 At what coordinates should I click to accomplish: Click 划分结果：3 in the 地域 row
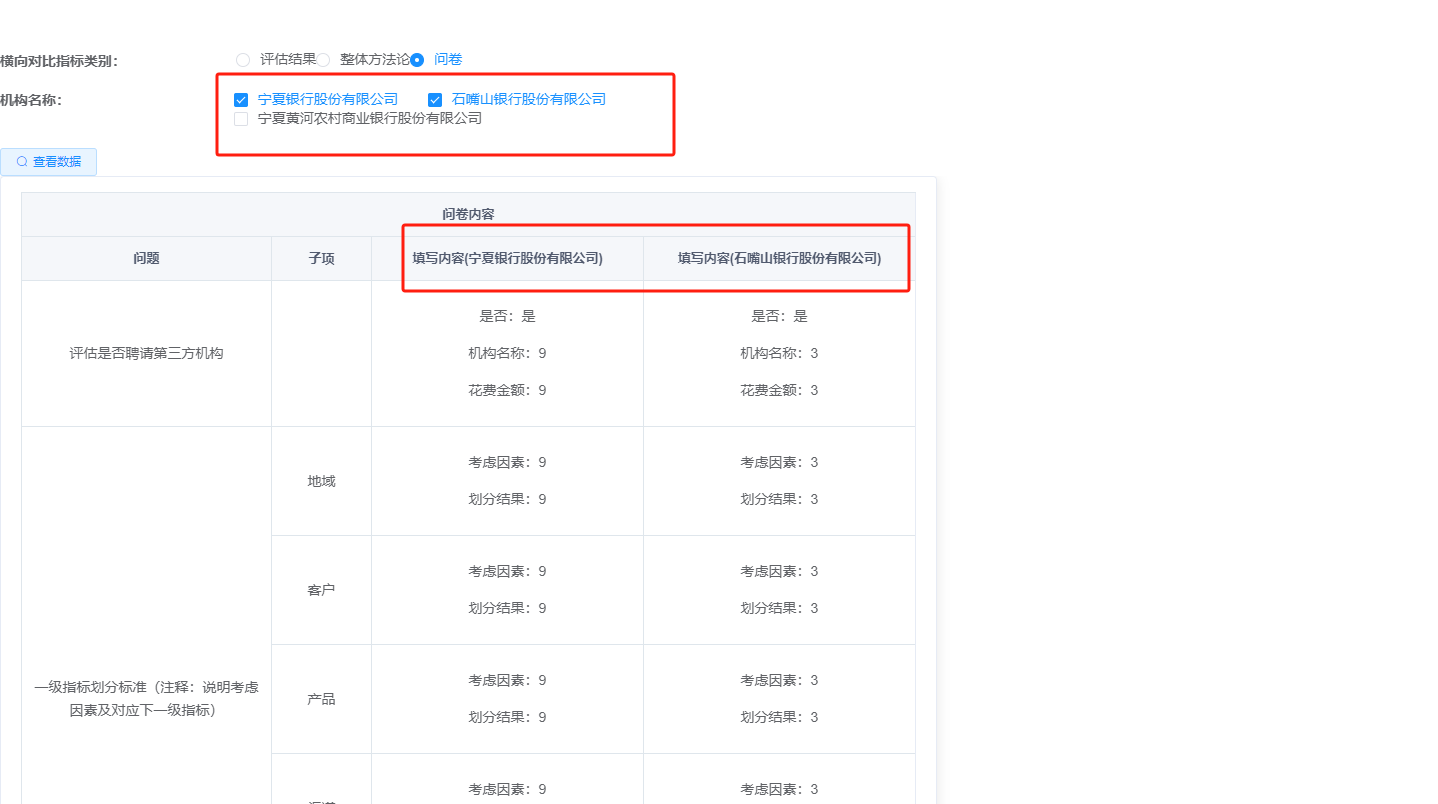pyautogui.click(x=779, y=499)
